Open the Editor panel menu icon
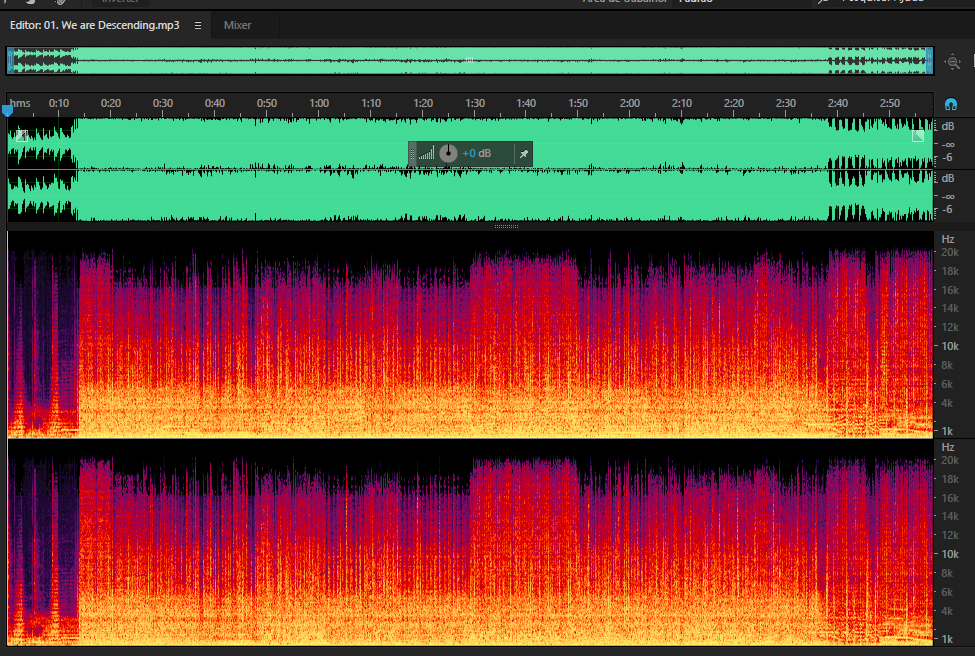Screen dimensions: 975x656 pyautogui.click(x=198, y=25)
